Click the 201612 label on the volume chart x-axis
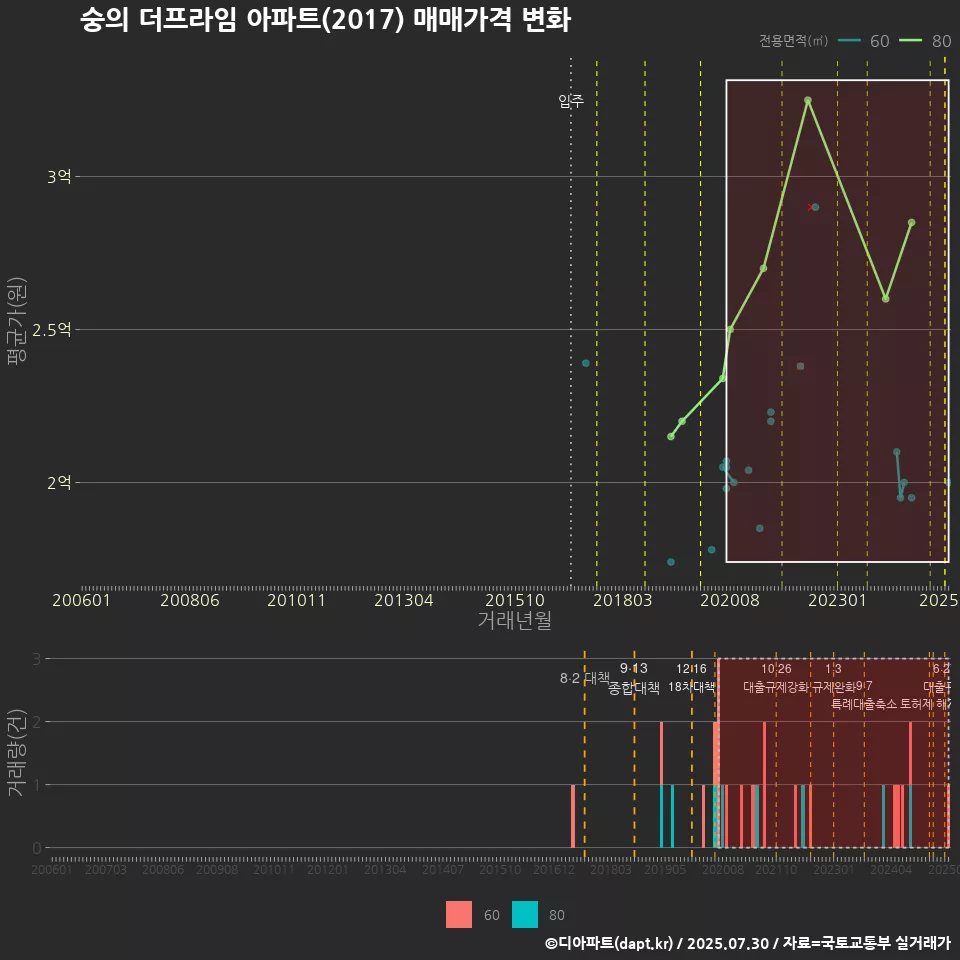The width and height of the screenshot is (960, 960). 554,869
